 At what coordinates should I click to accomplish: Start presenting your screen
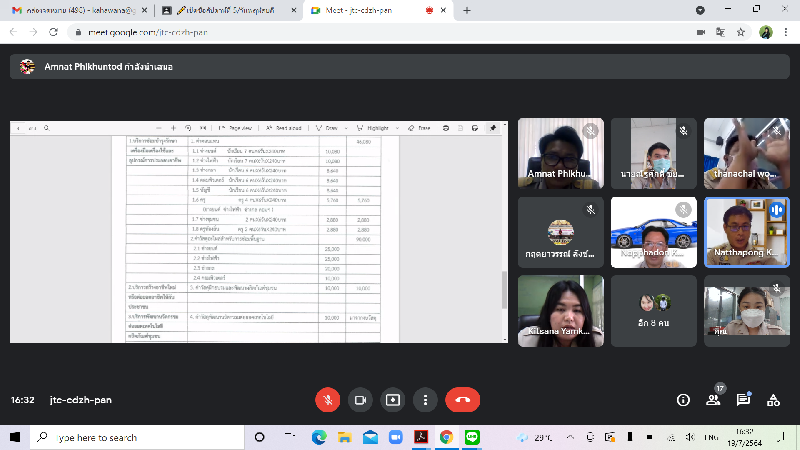(394, 399)
